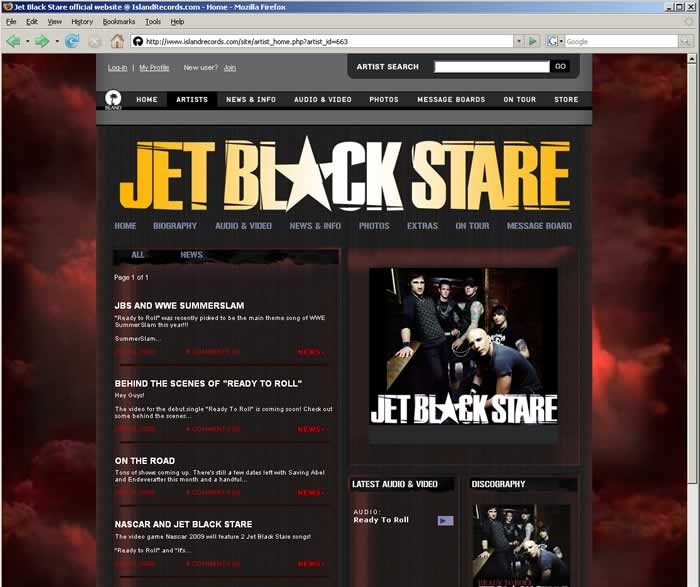Open the band's NEWS & INFO section
This screenshot has height=587, width=700.
pos(315,226)
